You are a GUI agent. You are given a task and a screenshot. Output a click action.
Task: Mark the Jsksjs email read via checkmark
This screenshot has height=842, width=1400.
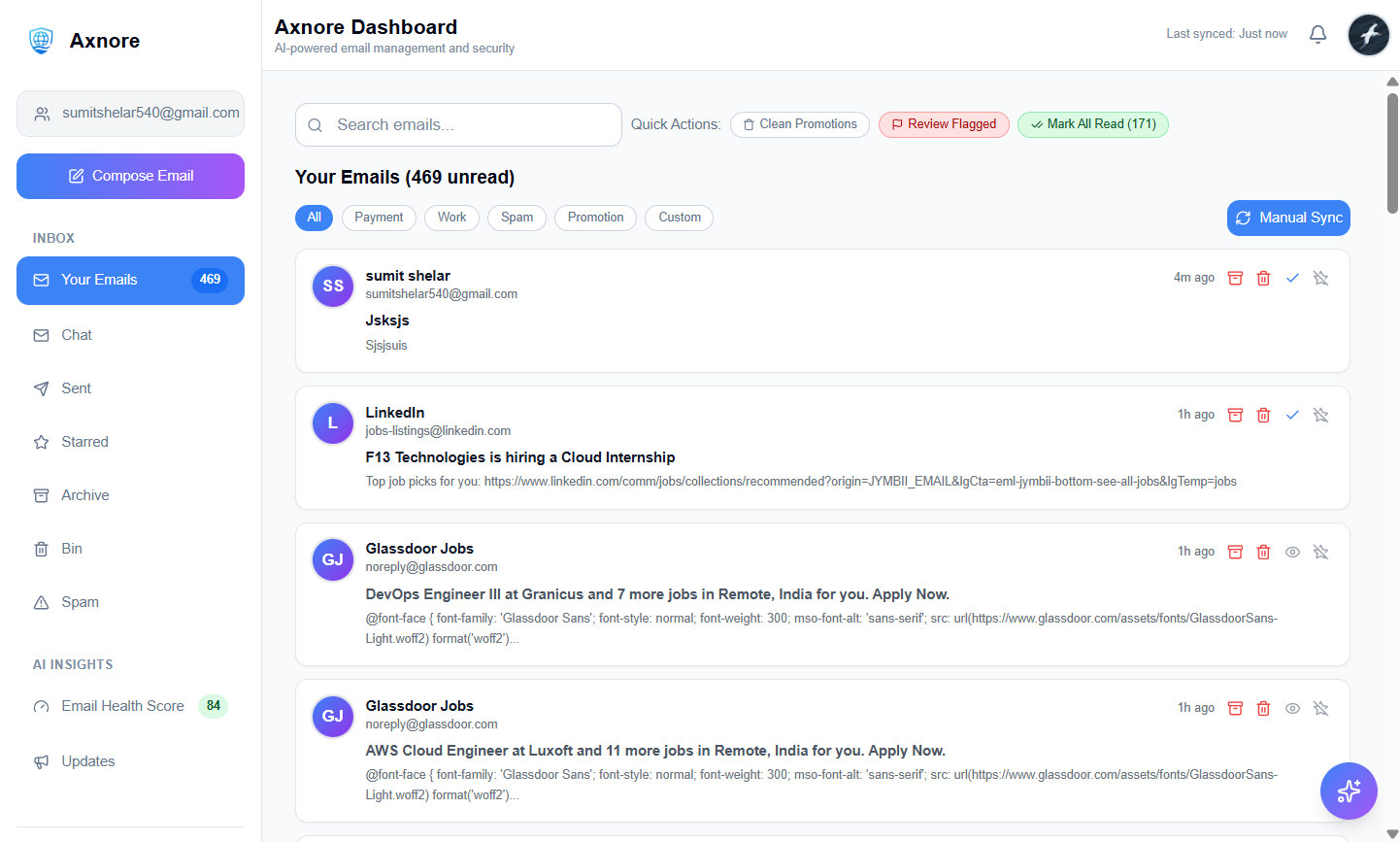pos(1292,278)
